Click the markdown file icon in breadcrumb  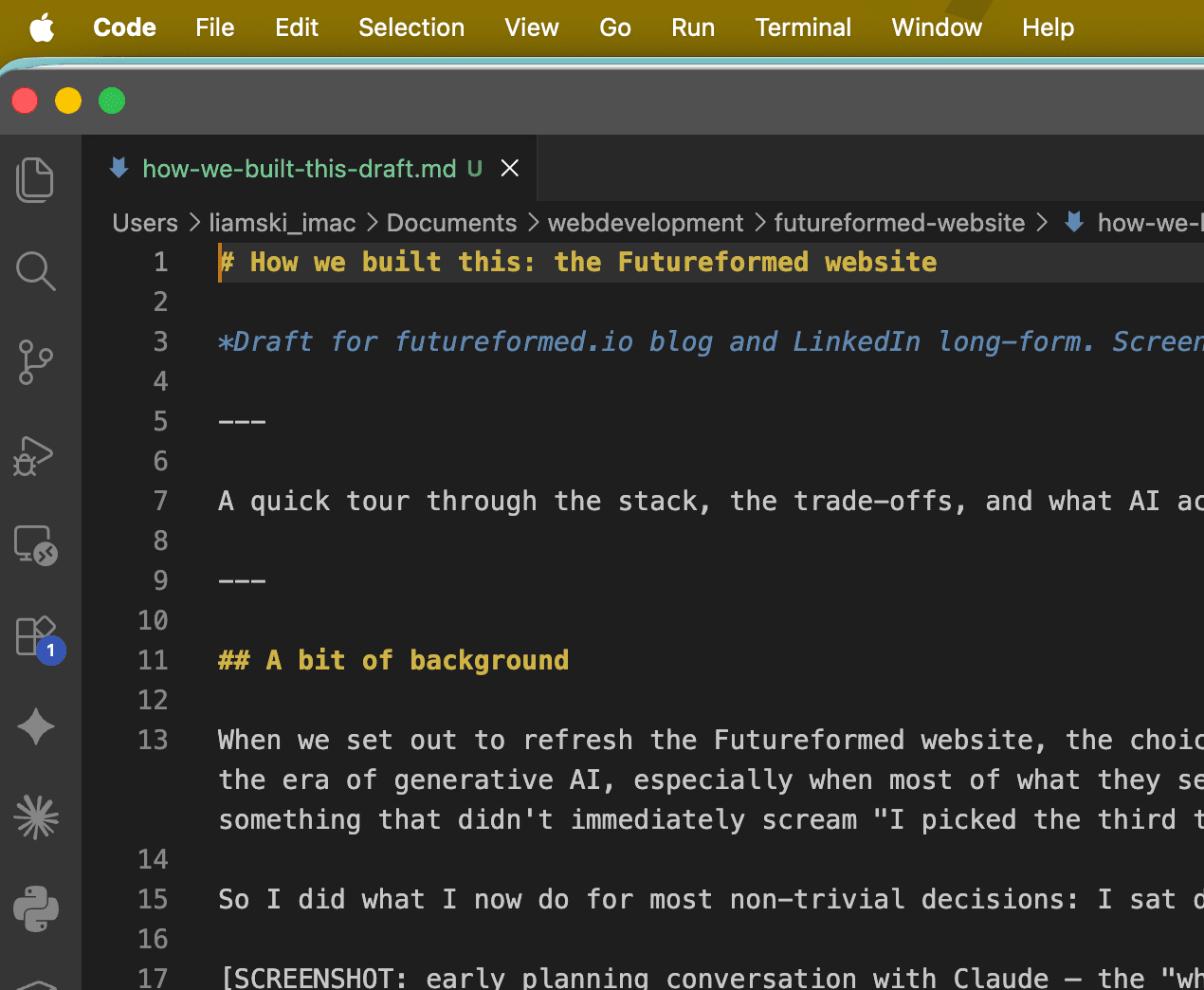pos(1074,222)
